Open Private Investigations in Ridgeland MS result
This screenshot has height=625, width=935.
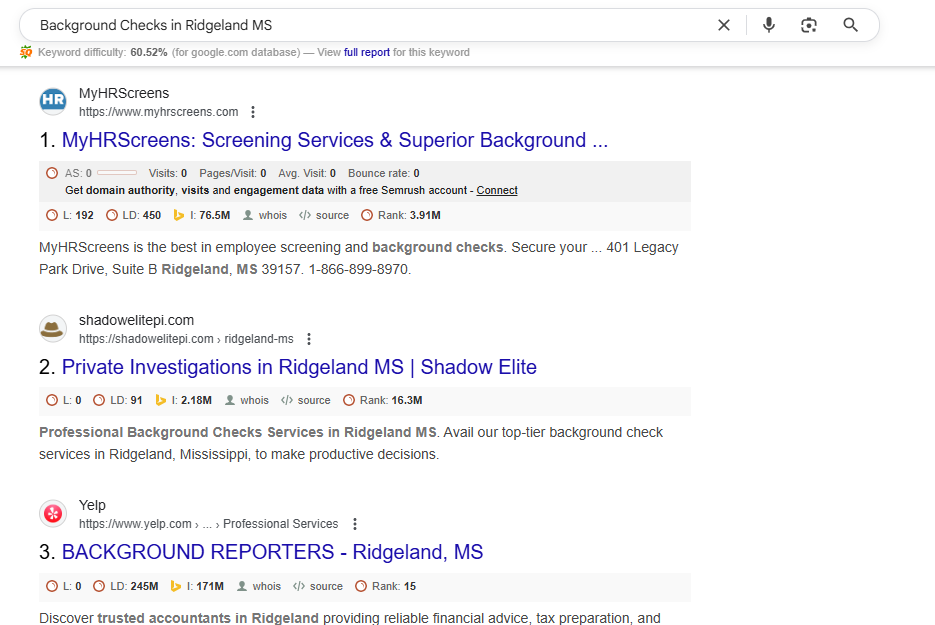pos(299,367)
